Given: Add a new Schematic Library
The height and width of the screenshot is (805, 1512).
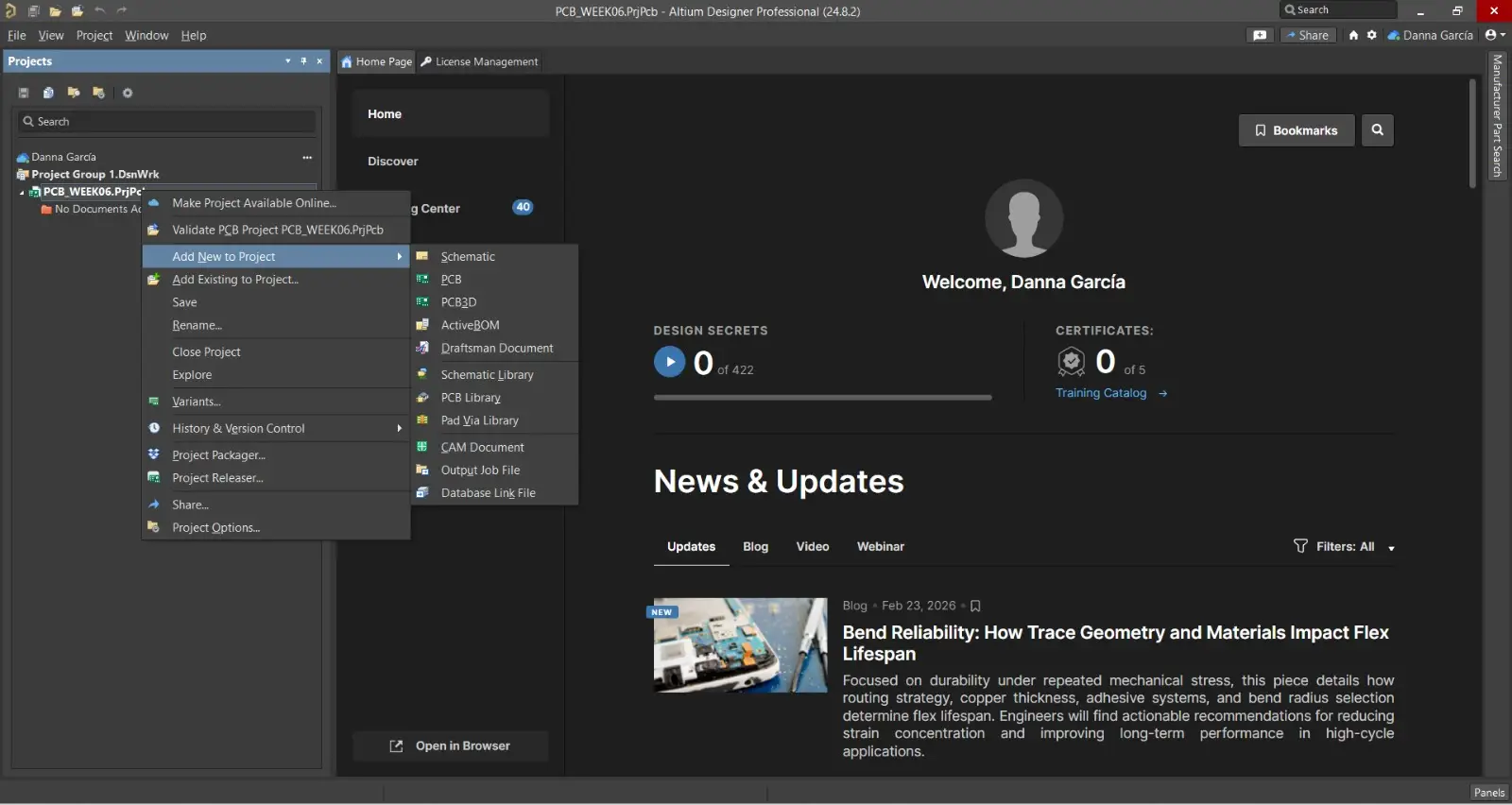Looking at the screenshot, I should (x=494, y=375).
